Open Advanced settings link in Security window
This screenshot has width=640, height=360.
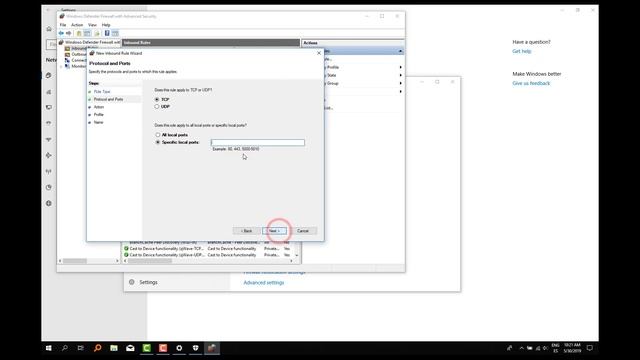pyautogui.click(x=264, y=282)
